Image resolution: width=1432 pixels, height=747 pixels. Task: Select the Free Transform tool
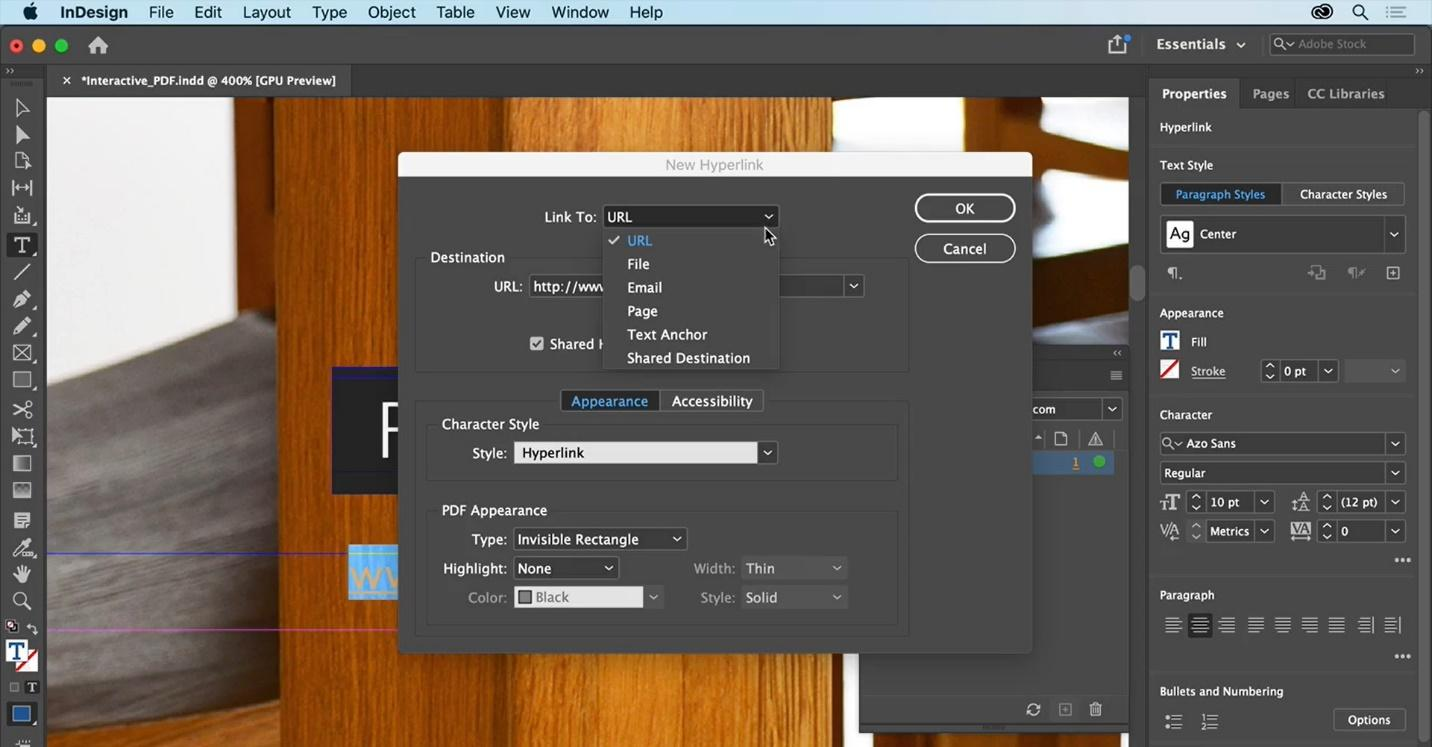(x=22, y=435)
